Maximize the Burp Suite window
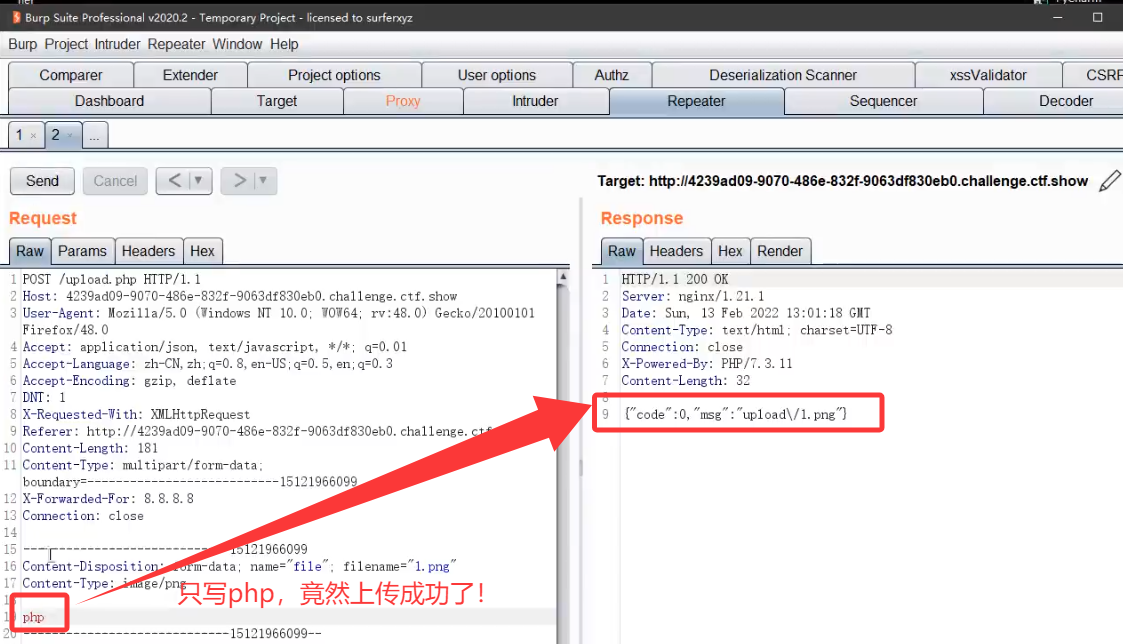 (1097, 17)
